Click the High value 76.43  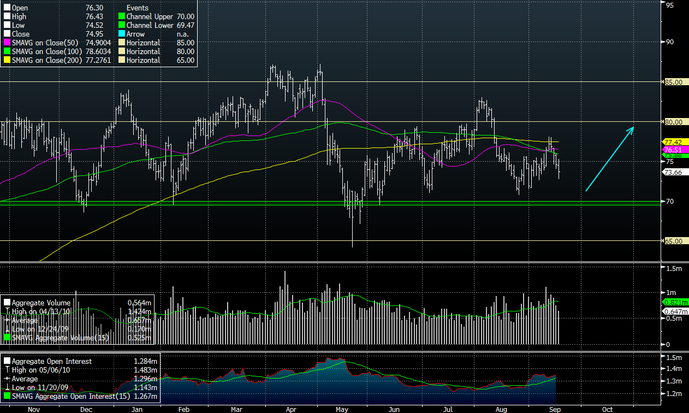(94, 17)
